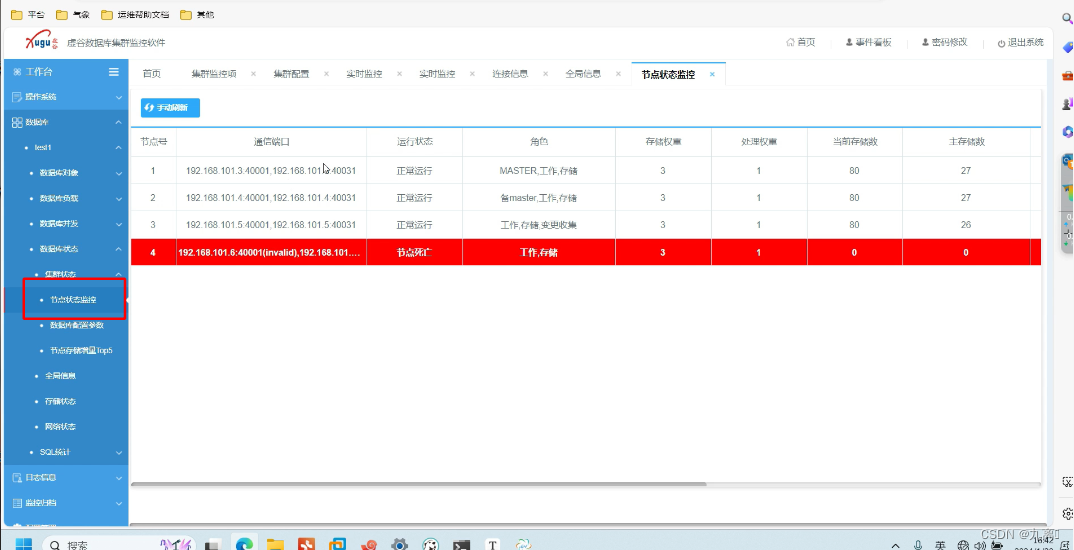The image size is (1074, 550).
Task: Open Microsoft Edge from the taskbar
Action: pyautogui.click(x=244, y=545)
